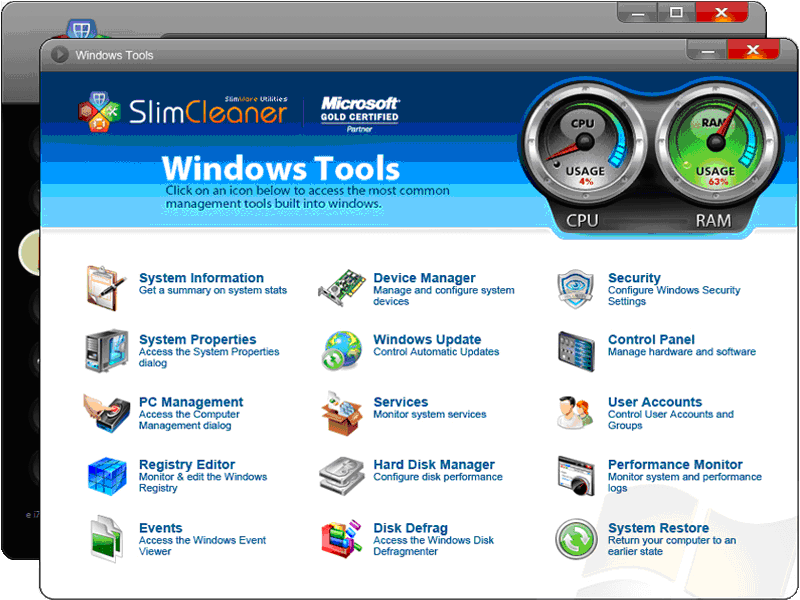This screenshot has height=600, width=800.
Task: Open the User Accounts people icon
Action: pos(575,412)
